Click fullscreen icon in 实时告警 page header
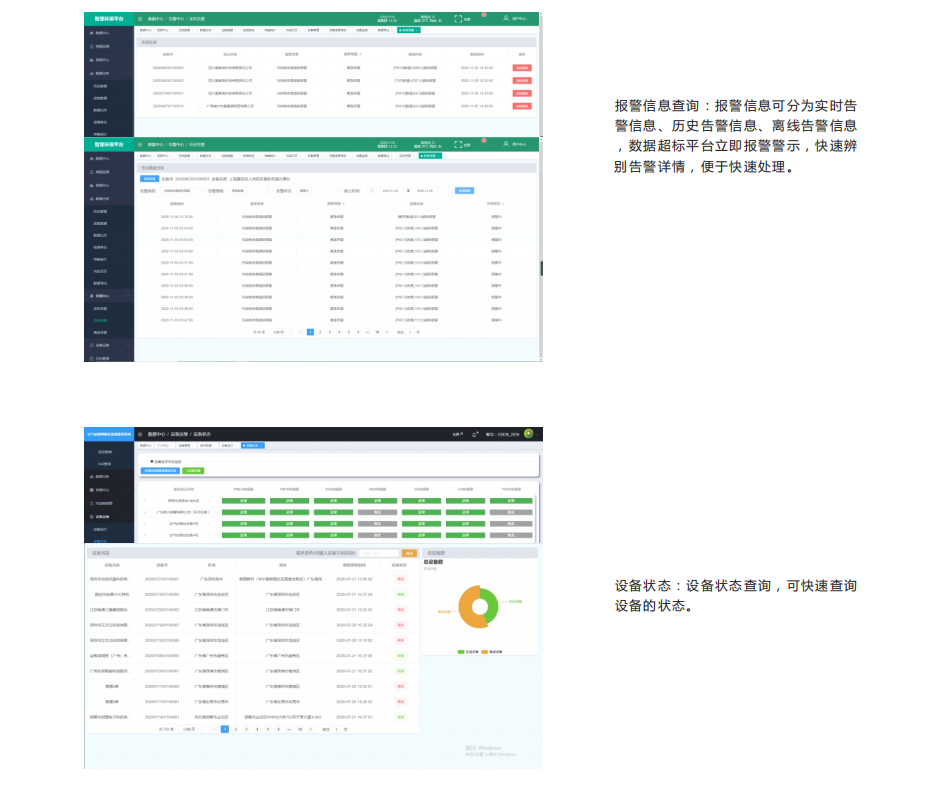This screenshot has height=792, width=945. click(458, 19)
